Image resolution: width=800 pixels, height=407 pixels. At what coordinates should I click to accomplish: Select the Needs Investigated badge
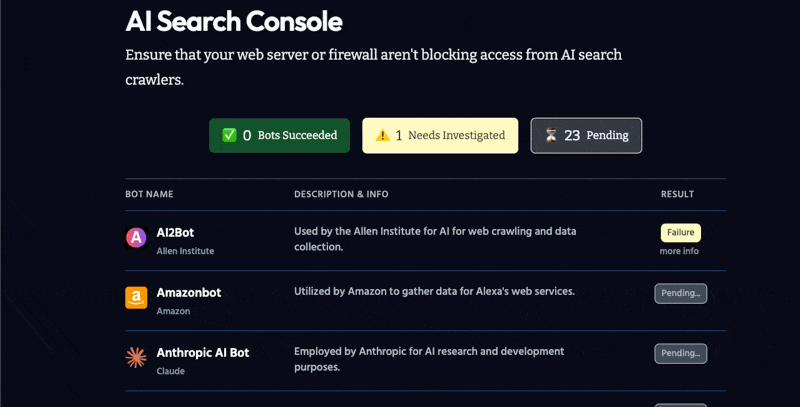[x=440, y=136]
